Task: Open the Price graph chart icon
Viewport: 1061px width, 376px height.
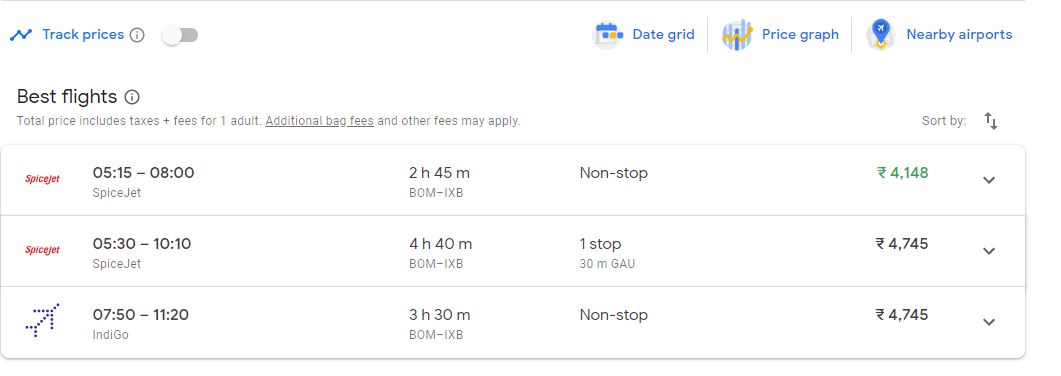Action: [x=737, y=34]
